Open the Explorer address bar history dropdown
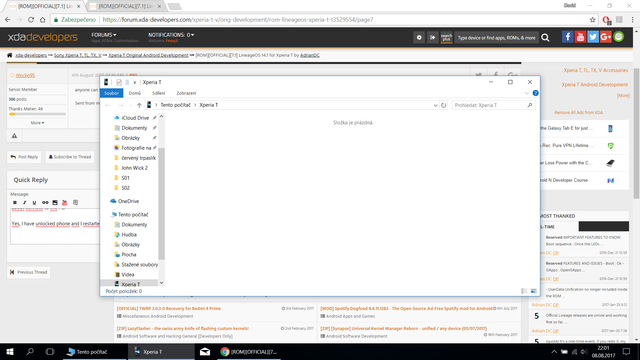The image size is (640, 360). tap(435, 105)
